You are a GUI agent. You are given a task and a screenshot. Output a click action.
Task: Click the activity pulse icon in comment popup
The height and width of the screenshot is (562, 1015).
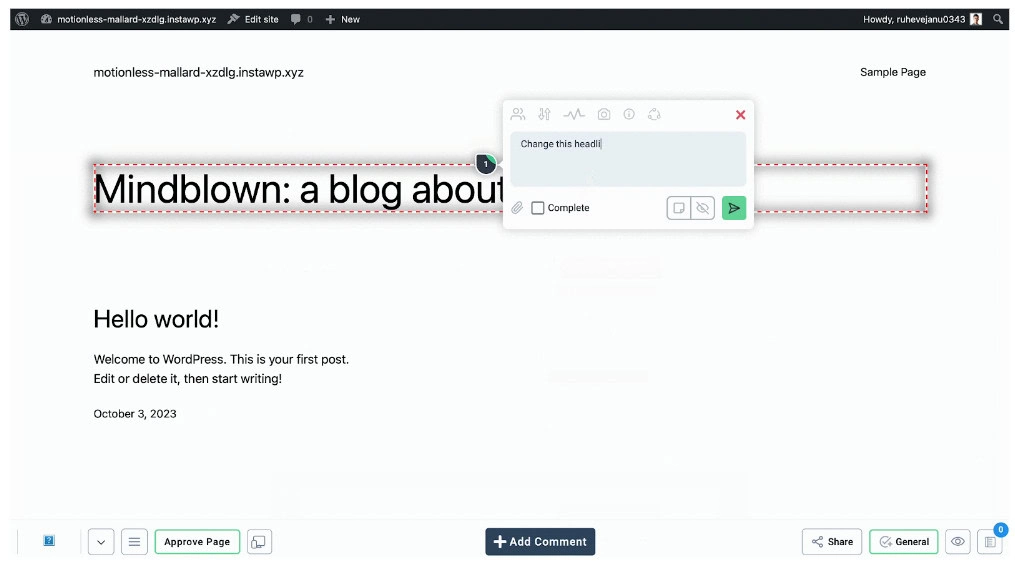(574, 115)
